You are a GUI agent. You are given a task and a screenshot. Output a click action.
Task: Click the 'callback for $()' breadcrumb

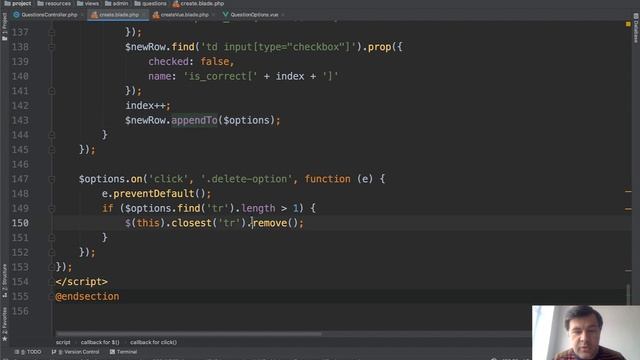click(x=100, y=342)
